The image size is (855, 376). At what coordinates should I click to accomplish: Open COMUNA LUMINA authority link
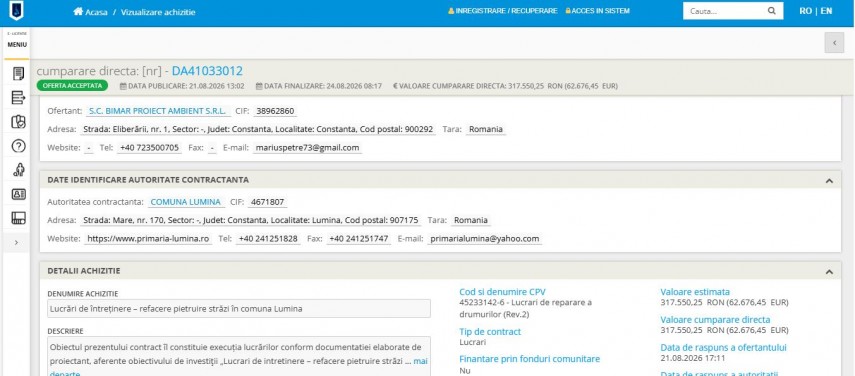coord(185,202)
